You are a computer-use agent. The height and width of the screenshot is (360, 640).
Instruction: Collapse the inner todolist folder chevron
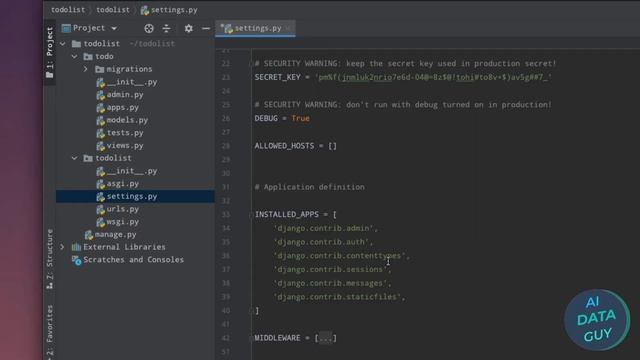pyautogui.click(x=74, y=158)
